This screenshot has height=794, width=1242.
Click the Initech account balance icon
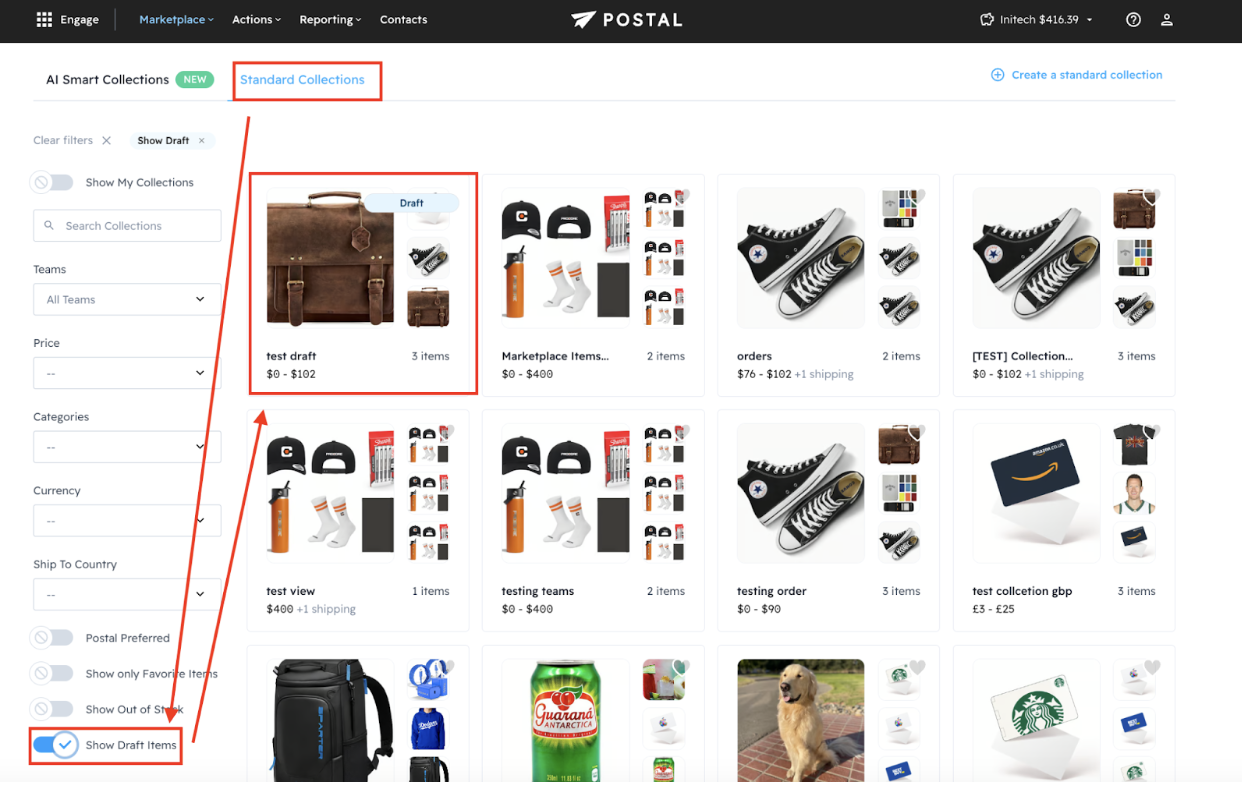click(987, 20)
